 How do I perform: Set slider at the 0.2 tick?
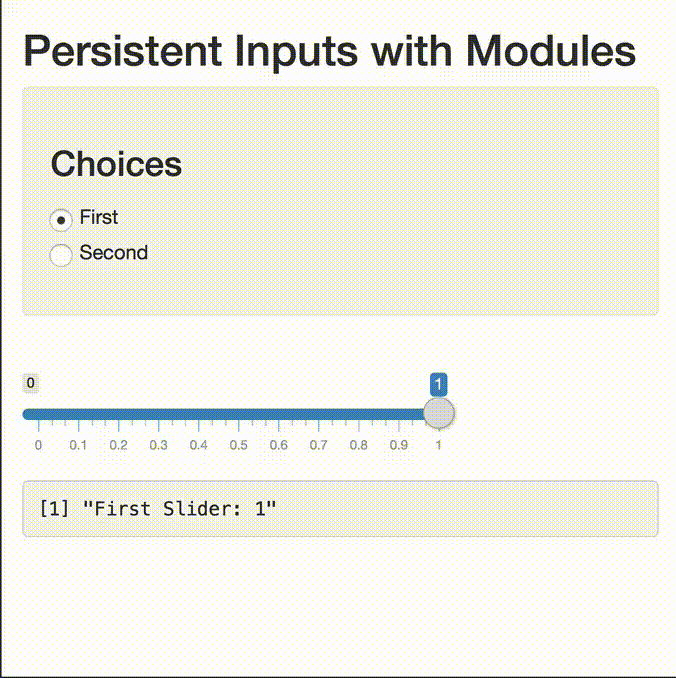[x=119, y=414]
